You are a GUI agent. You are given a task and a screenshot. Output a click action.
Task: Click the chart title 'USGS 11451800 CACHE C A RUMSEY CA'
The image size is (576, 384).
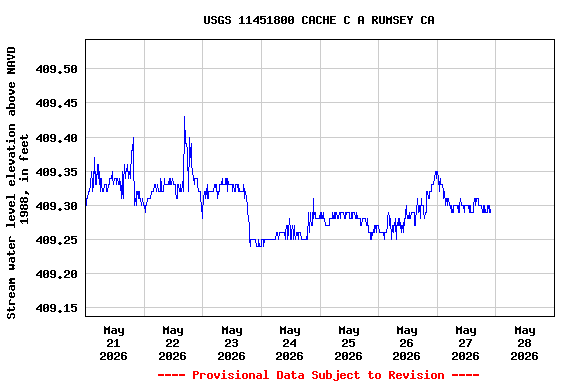319,20
